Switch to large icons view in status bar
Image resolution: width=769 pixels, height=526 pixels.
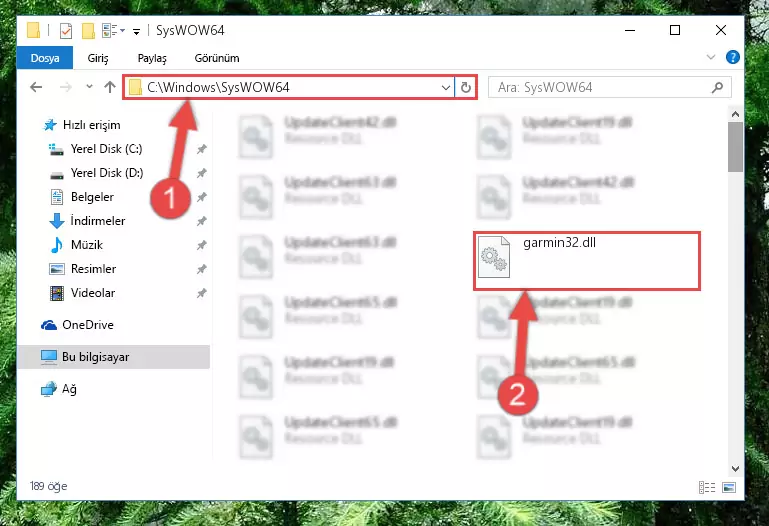click(729, 487)
